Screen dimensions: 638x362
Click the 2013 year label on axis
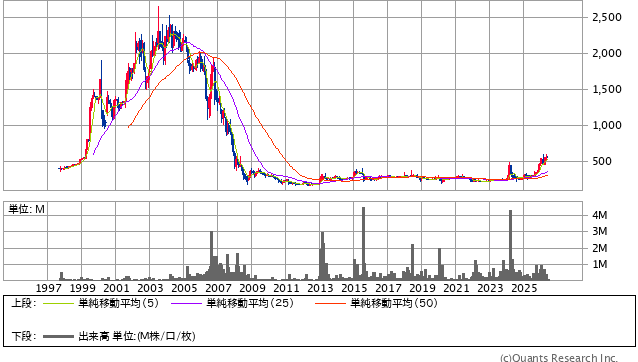[320, 288]
